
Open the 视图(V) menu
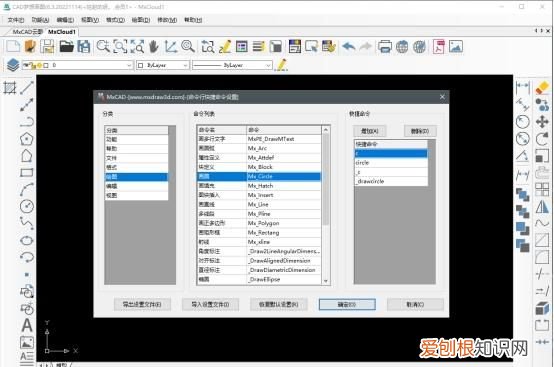point(90,20)
